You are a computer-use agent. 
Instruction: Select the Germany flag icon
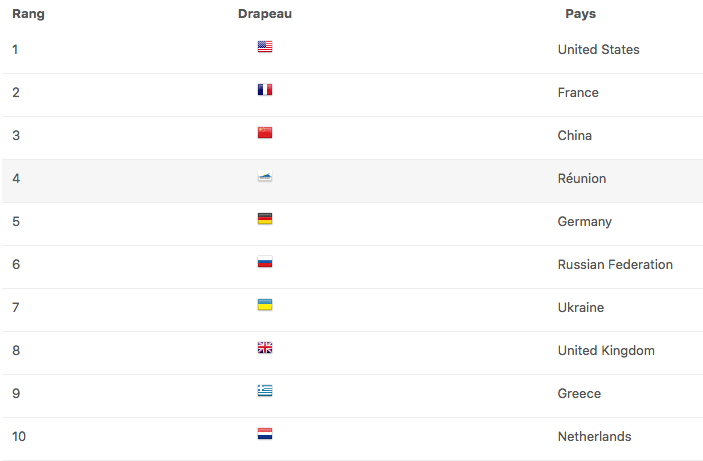265,219
